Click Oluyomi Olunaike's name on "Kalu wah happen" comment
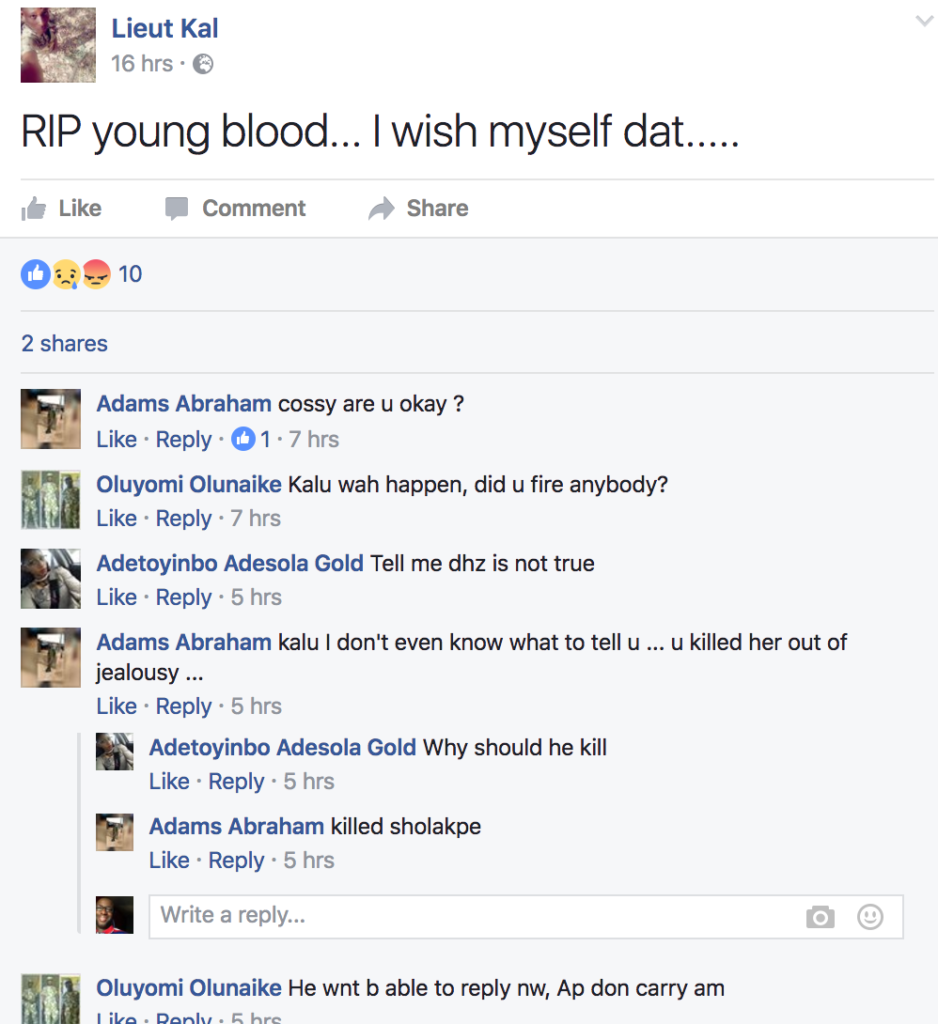The image size is (938, 1024). point(188,484)
